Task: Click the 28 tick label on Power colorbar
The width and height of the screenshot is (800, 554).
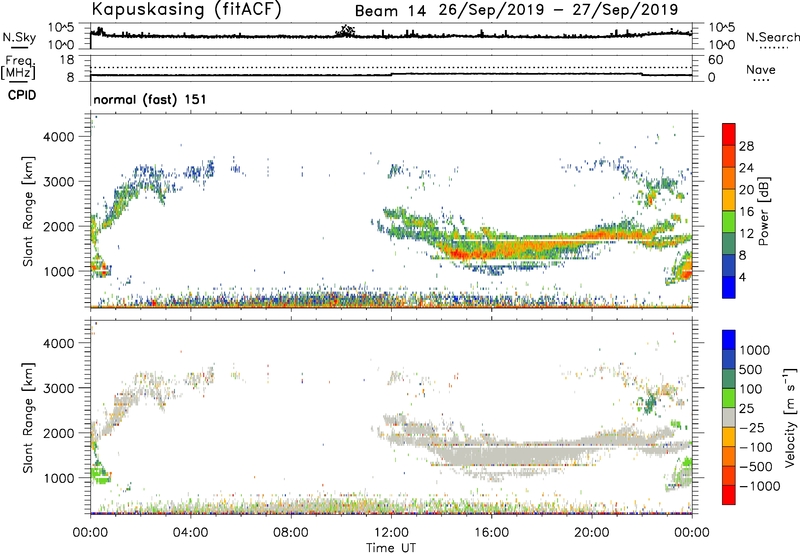Action: [746, 146]
